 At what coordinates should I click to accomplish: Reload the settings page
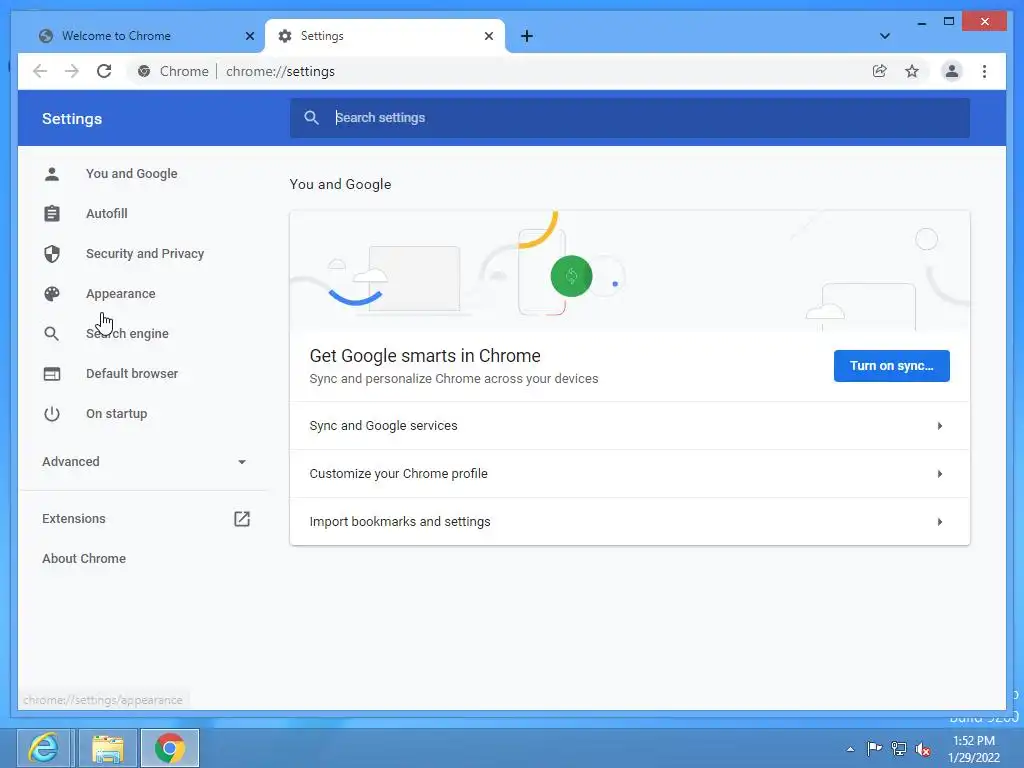click(x=104, y=71)
